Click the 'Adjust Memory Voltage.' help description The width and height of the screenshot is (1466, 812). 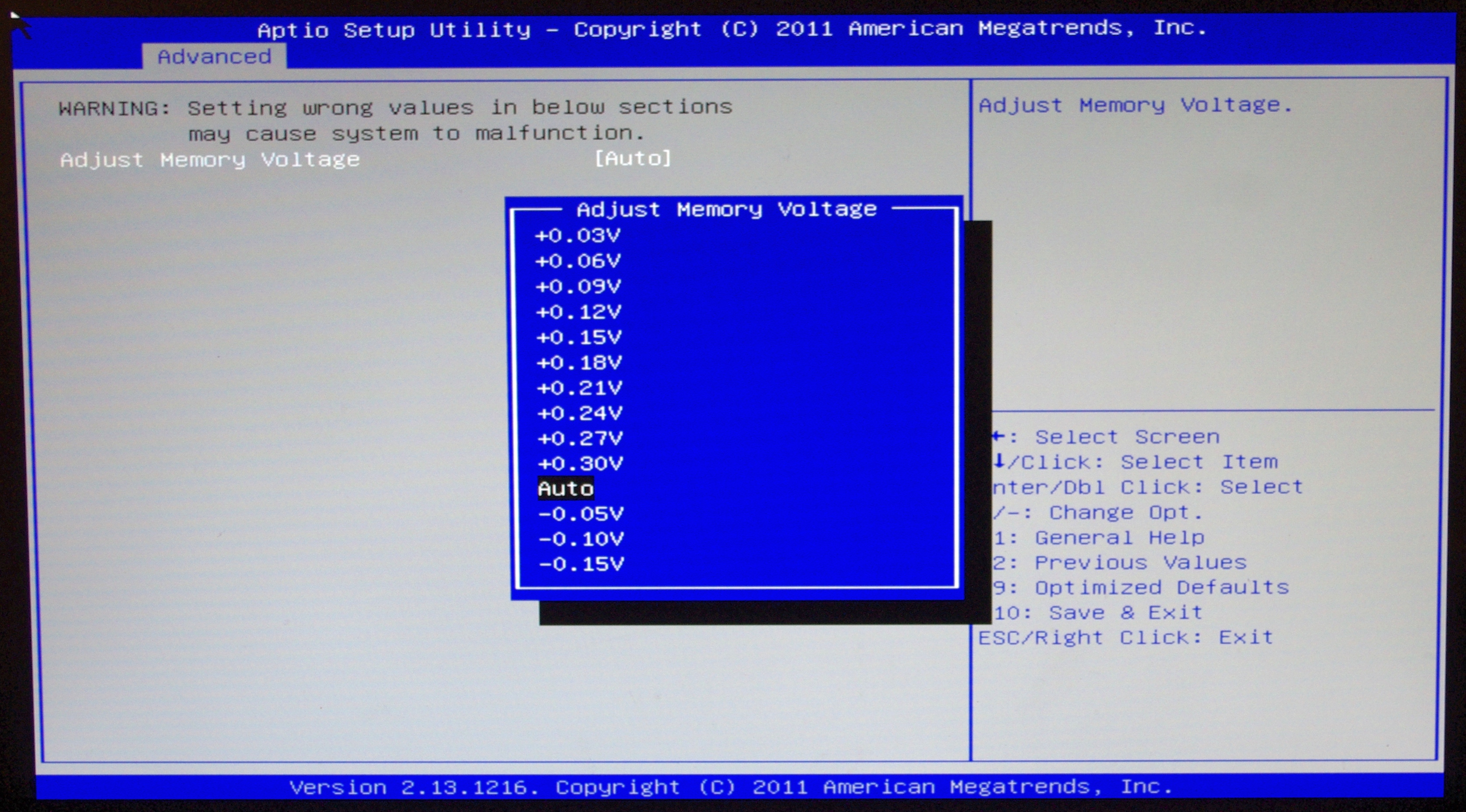(x=1135, y=105)
